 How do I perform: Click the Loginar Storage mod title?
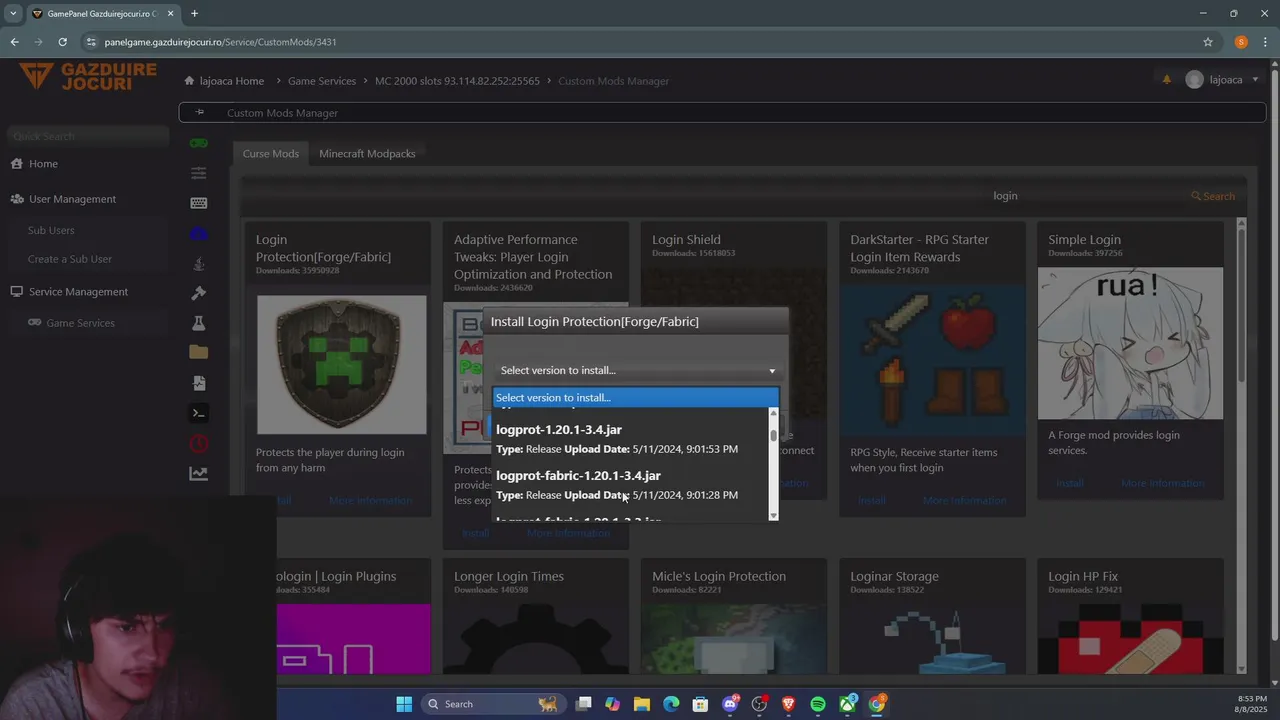tap(894, 576)
